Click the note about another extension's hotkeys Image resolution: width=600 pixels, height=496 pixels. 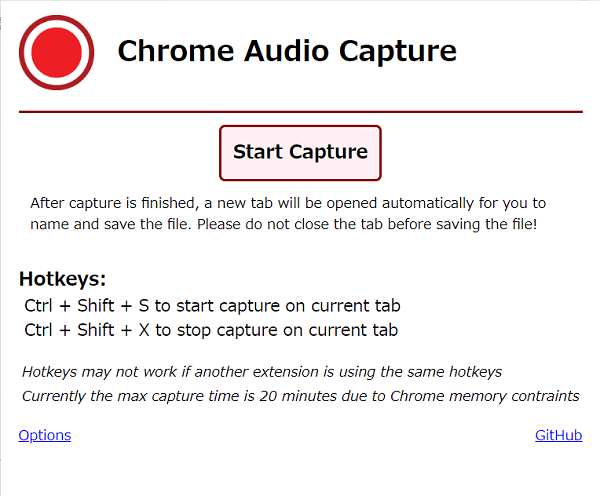click(x=262, y=372)
